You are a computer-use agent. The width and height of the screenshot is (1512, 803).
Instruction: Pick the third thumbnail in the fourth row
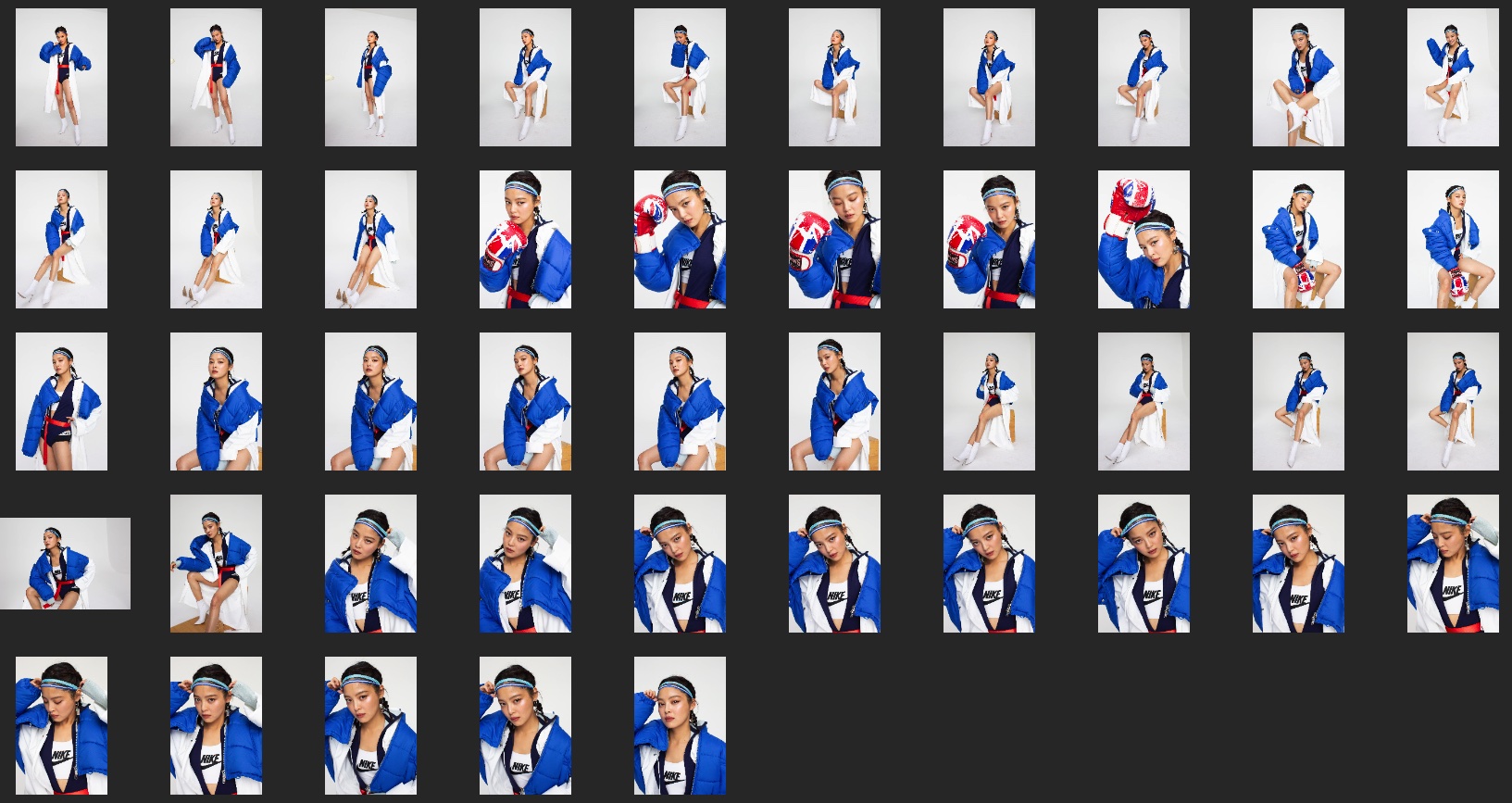[x=370, y=563]
